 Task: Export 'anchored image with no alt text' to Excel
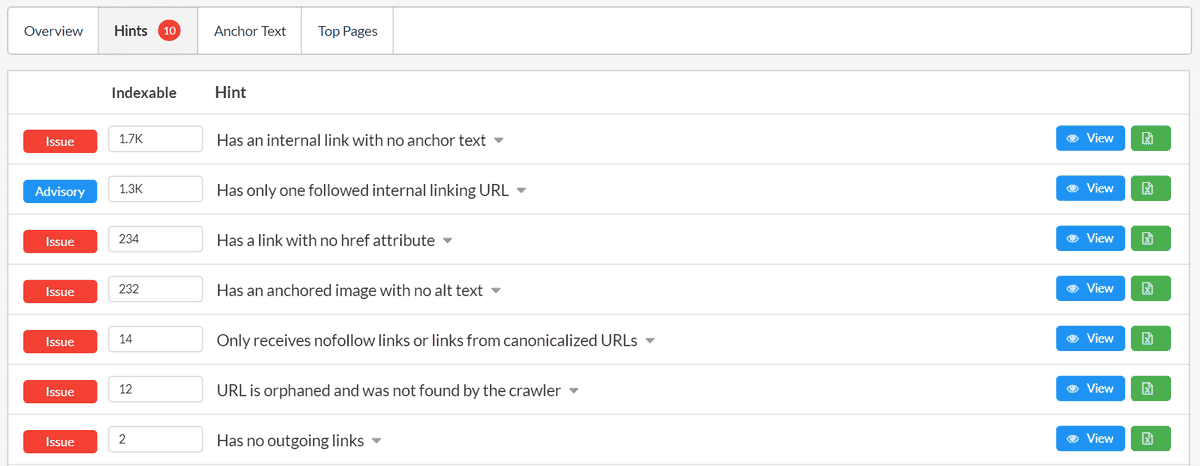(x=1150, y=289)
